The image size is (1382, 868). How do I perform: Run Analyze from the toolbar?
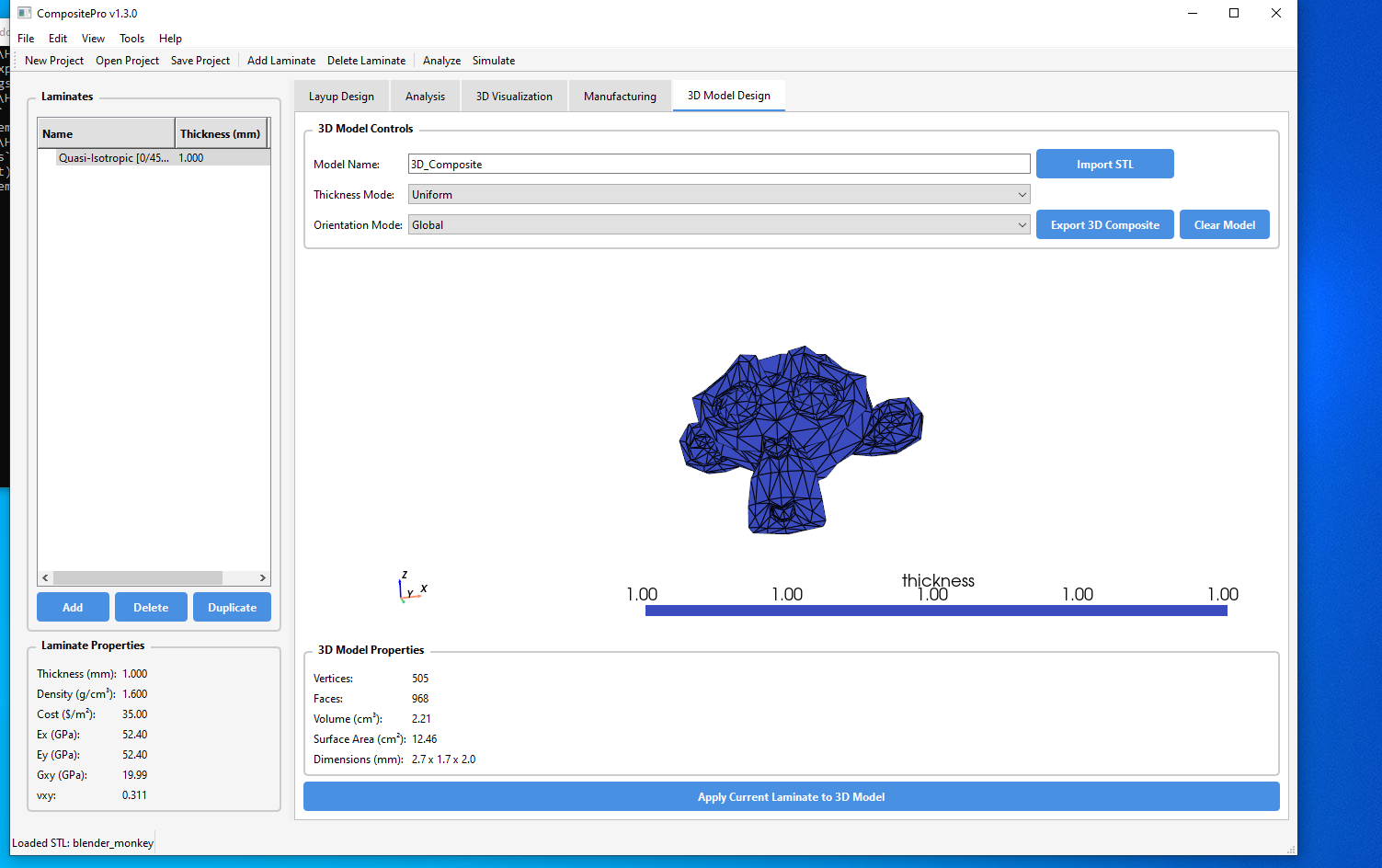pos(441,61)
